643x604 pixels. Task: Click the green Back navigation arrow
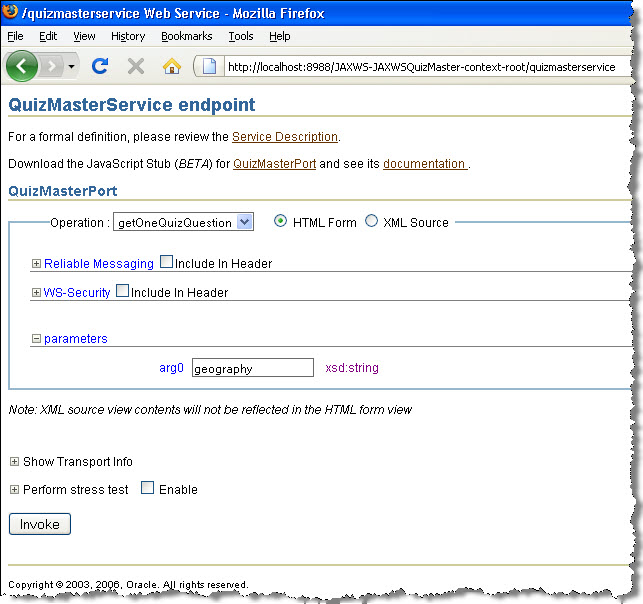(x=23, y=66)
